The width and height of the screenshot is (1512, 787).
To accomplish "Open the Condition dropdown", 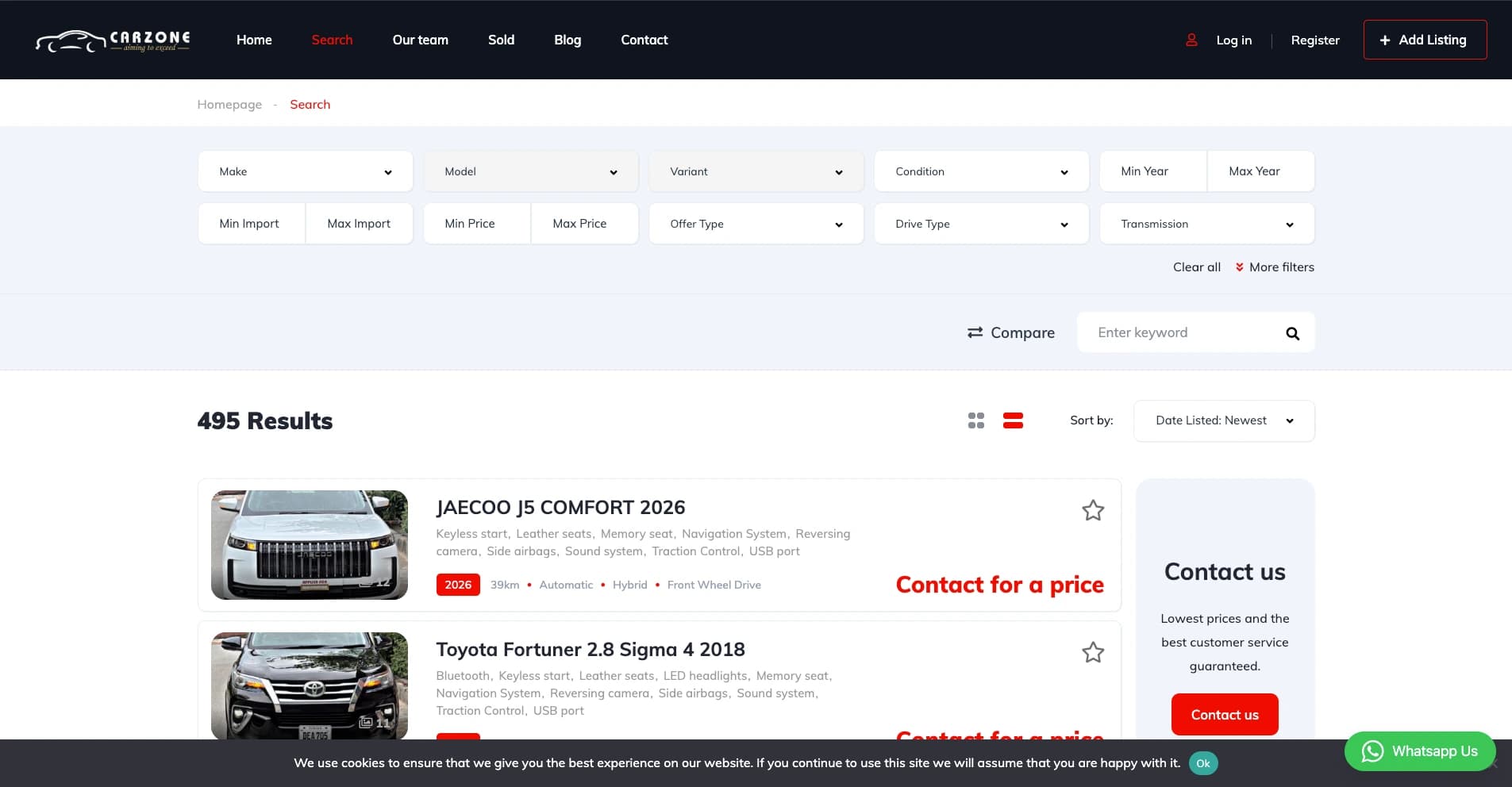I will click(x=982, y=171).
